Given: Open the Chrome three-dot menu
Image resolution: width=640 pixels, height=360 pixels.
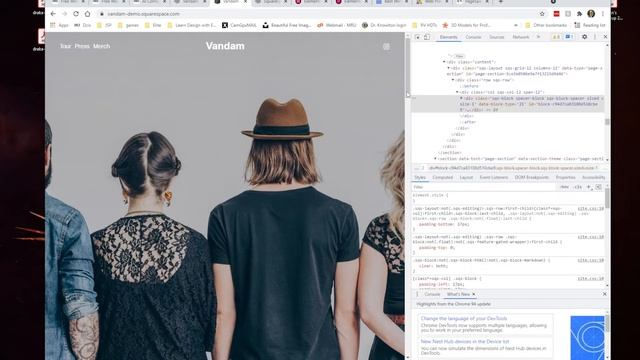Looking at the screenshot, I should tap(603, 14).
